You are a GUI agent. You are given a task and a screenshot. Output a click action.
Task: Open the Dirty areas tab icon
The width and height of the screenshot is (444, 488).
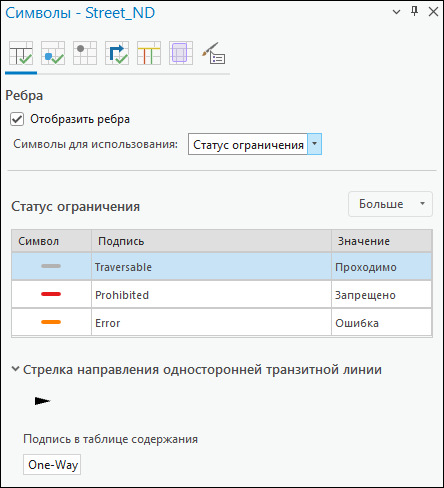(181, 53)
